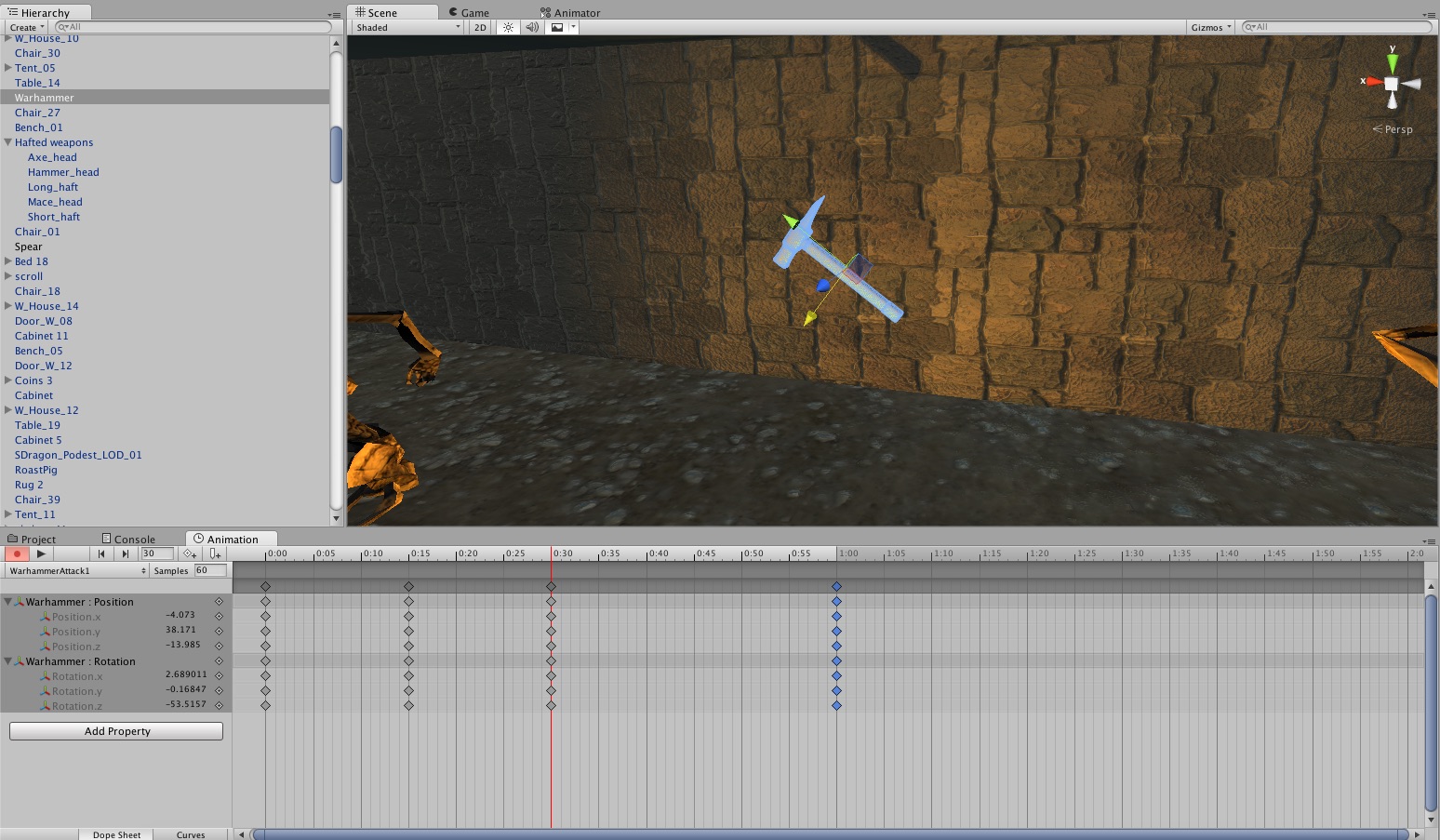The width and height of the screenshot is (1440, 840).
Task: Collapse the Warhammer : Position property group
Action: pyautogui.click(x=8, y=602)
